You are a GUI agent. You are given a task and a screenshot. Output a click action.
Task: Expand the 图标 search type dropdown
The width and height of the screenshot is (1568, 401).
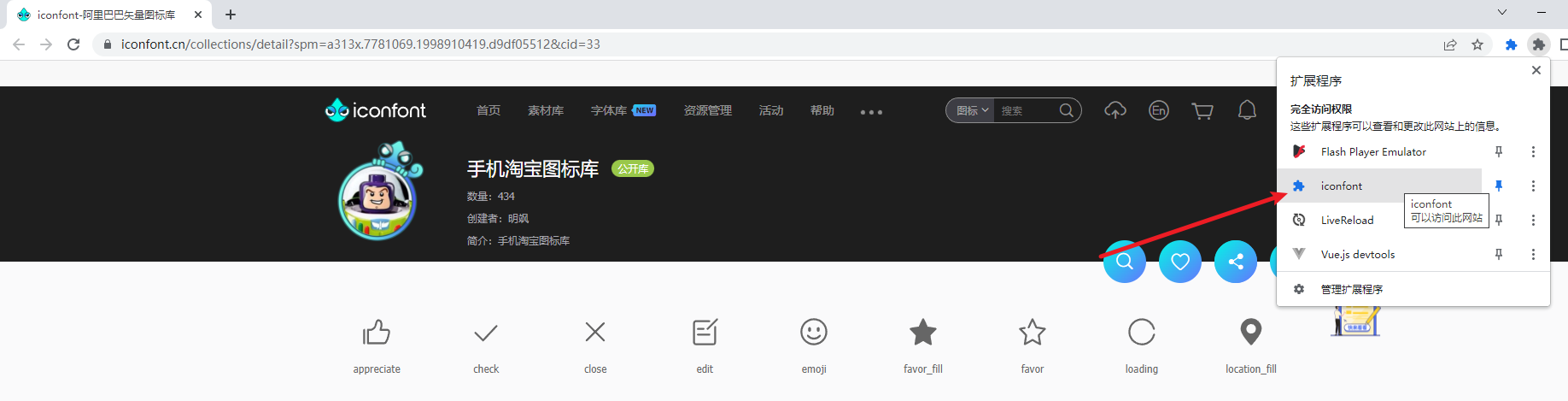click(x=972, y=110)
